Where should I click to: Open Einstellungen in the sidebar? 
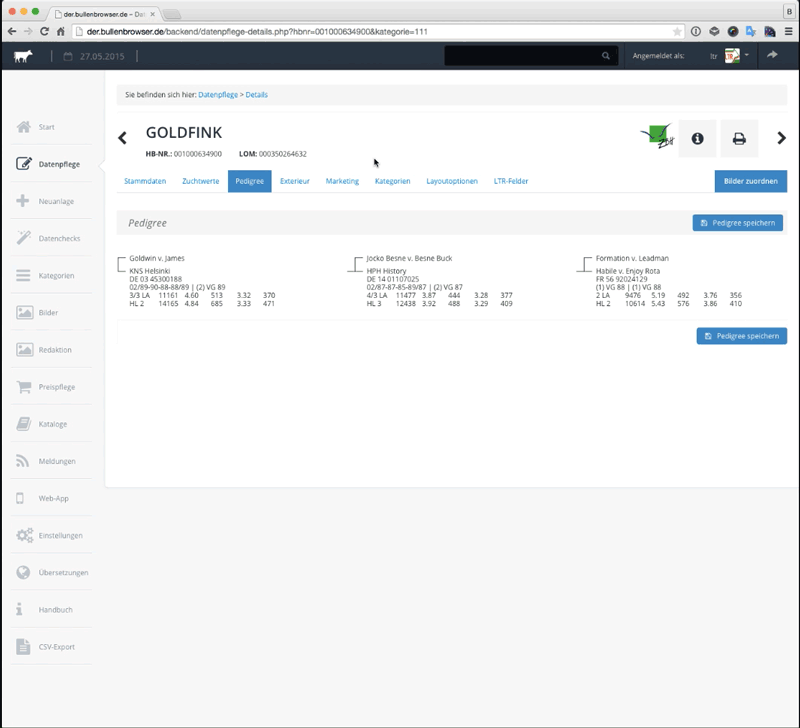click(x=60, y=535)
